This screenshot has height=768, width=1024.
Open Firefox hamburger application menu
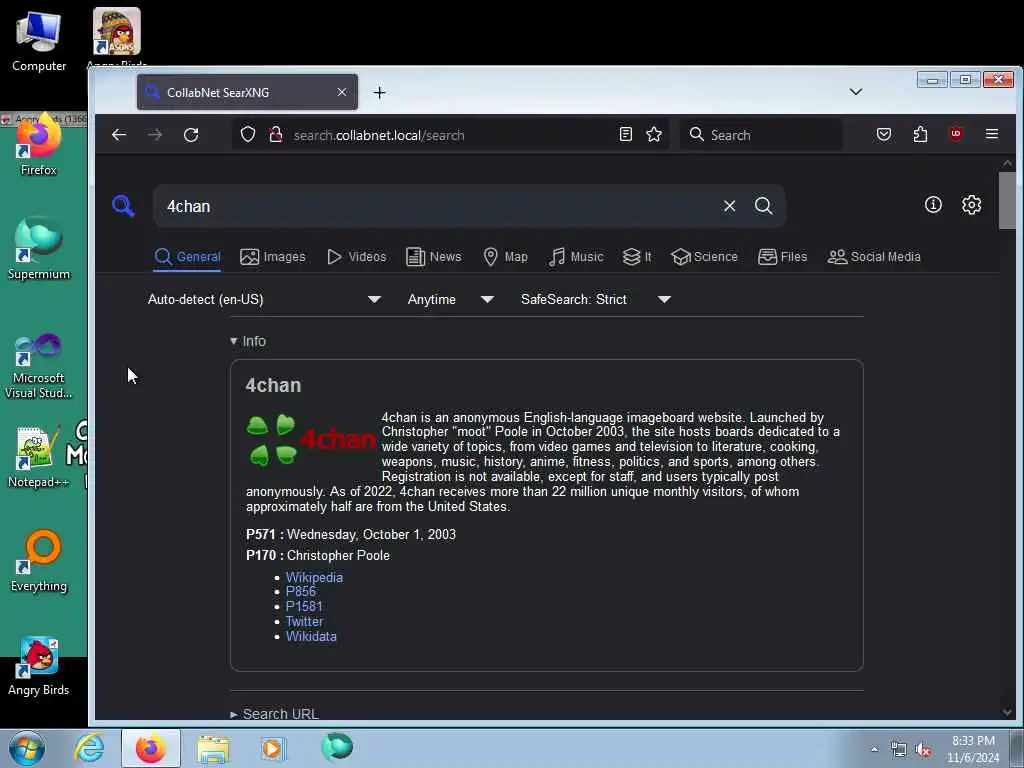(x=992, y=134)
